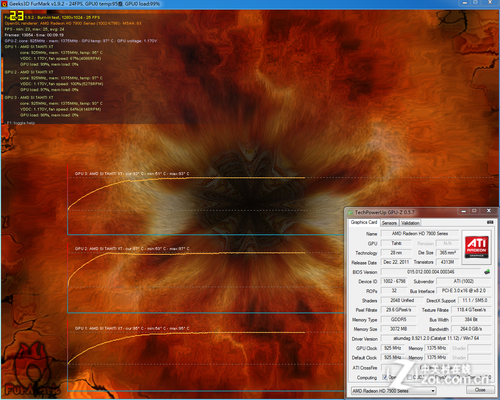
Task: Open the Validation tab in GPU-Z
Action: [x=410, y=223]
